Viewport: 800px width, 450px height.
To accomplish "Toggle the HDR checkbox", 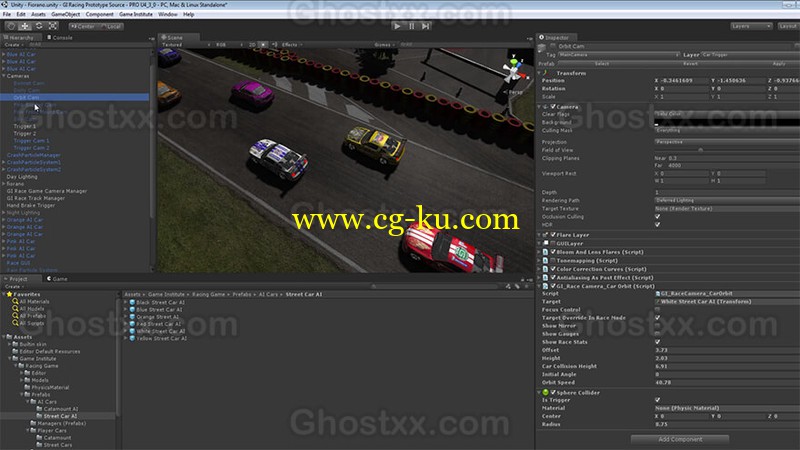I will pos(657,224).
